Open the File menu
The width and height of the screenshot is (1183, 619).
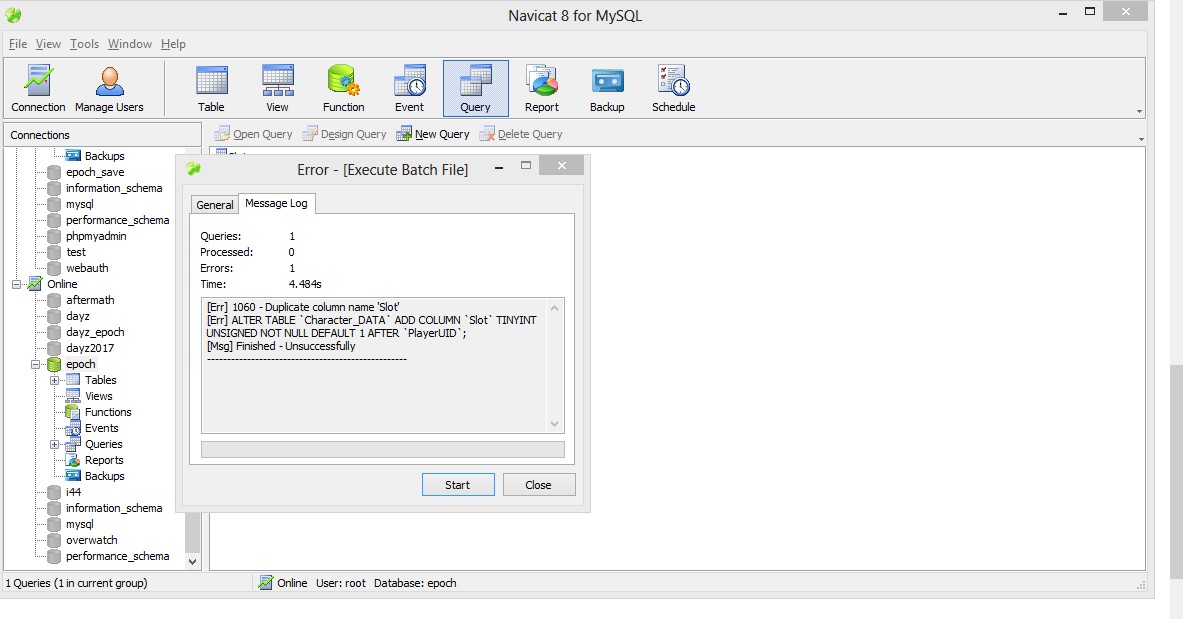coord(18,44)
